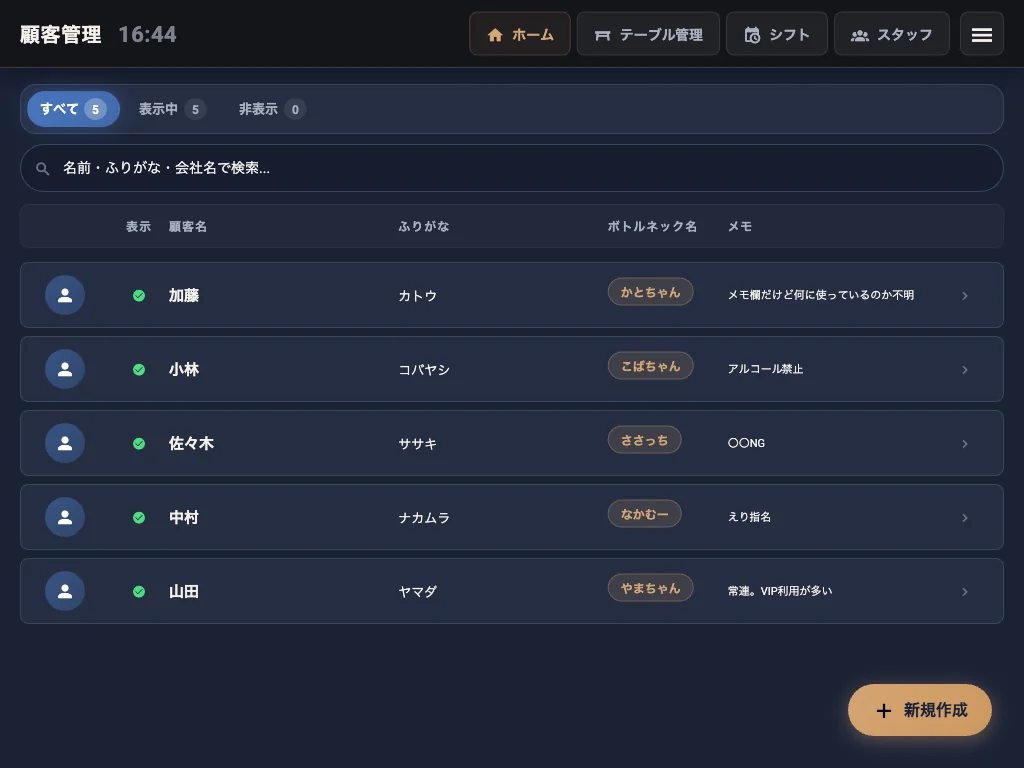Switch to the 非表示 filter tab

(271, 109)
